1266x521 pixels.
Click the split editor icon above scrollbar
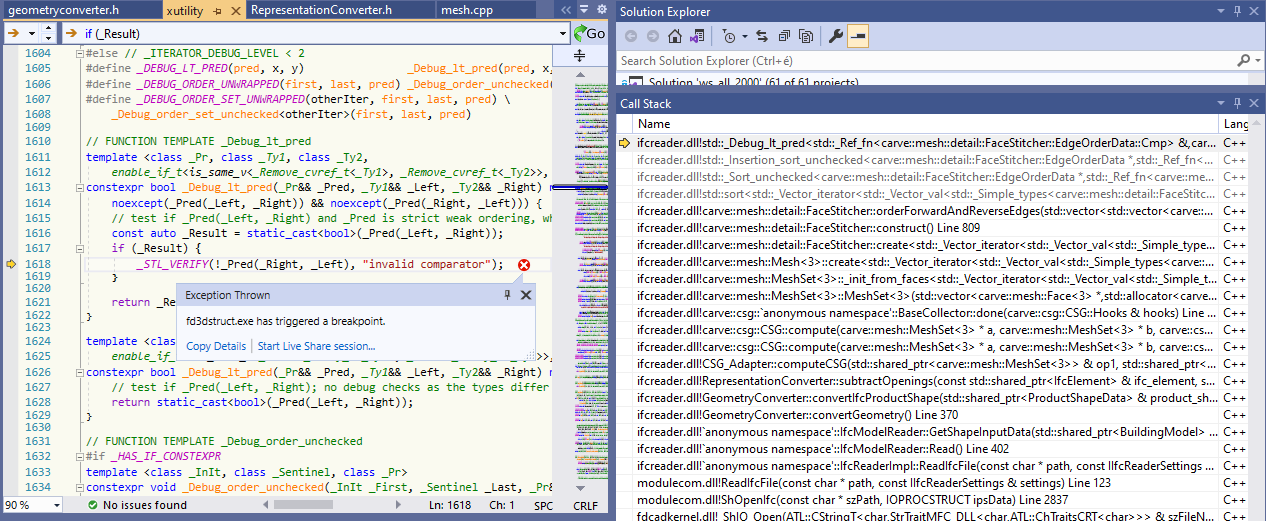tap(578, 57)
